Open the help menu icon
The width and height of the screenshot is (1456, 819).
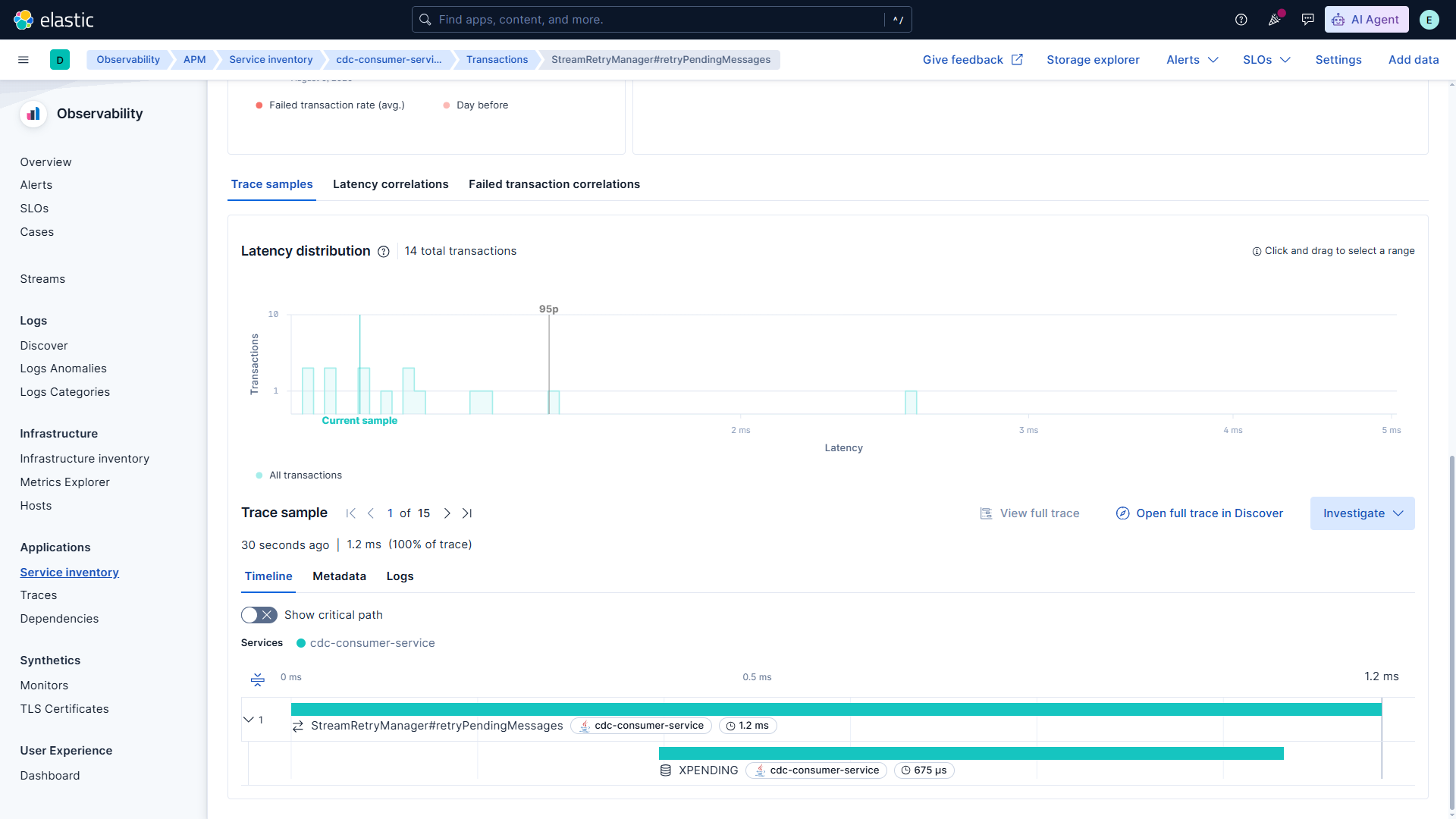[1241, 20]
